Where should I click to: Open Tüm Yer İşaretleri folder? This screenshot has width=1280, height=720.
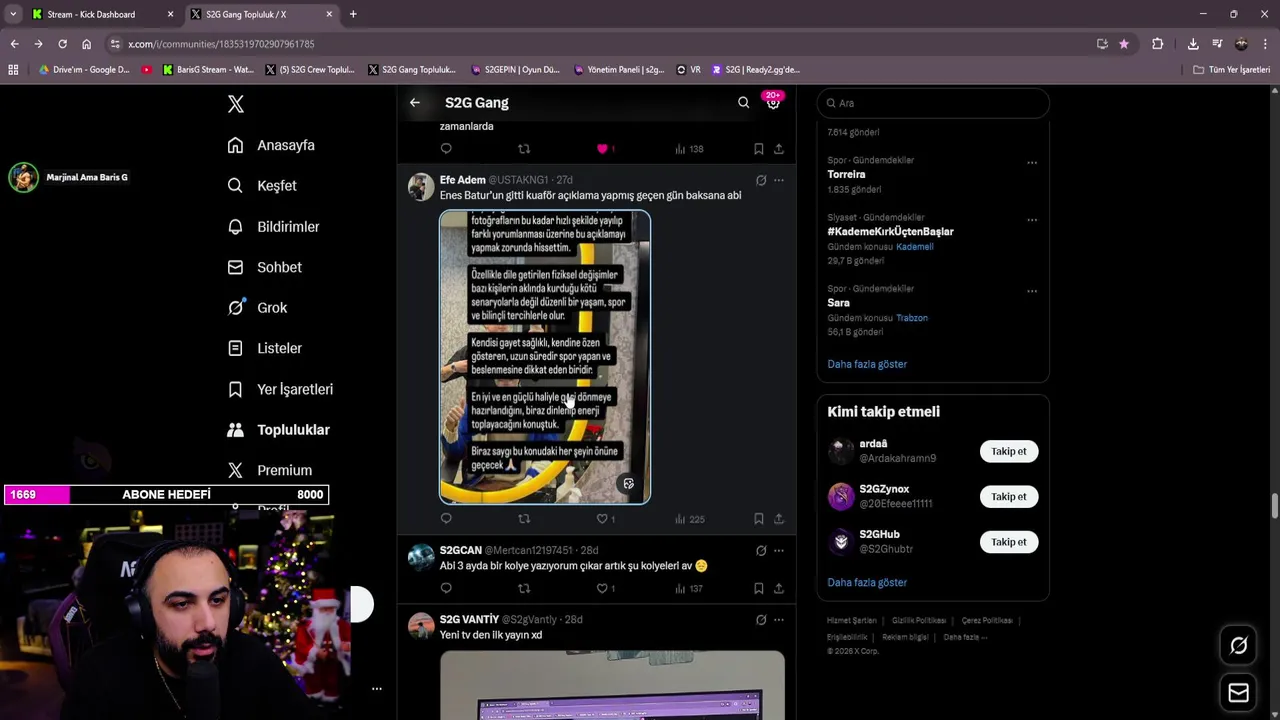(x=1232, y=70)
